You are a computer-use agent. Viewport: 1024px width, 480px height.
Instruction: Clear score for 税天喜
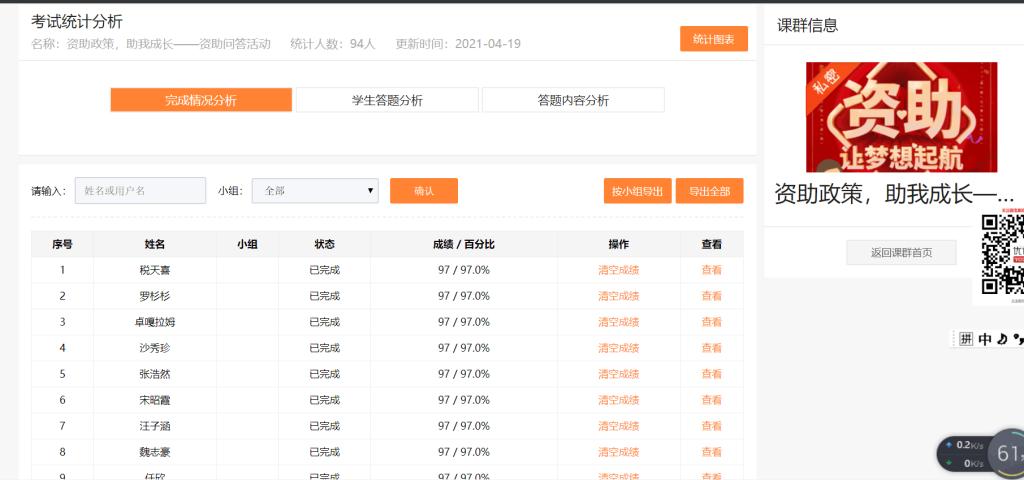pyautogui.click(x=618, y=270)
